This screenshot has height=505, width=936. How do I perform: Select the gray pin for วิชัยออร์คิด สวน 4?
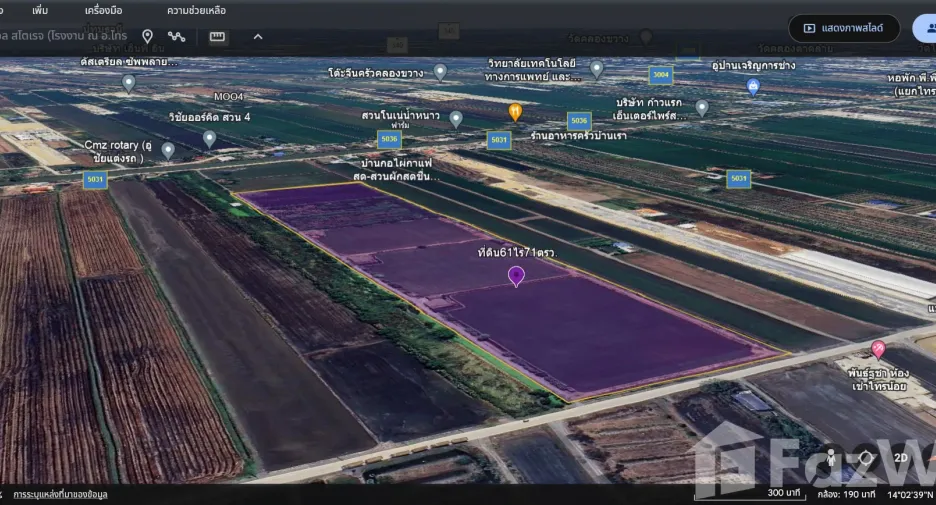click(x=209, y=138)
